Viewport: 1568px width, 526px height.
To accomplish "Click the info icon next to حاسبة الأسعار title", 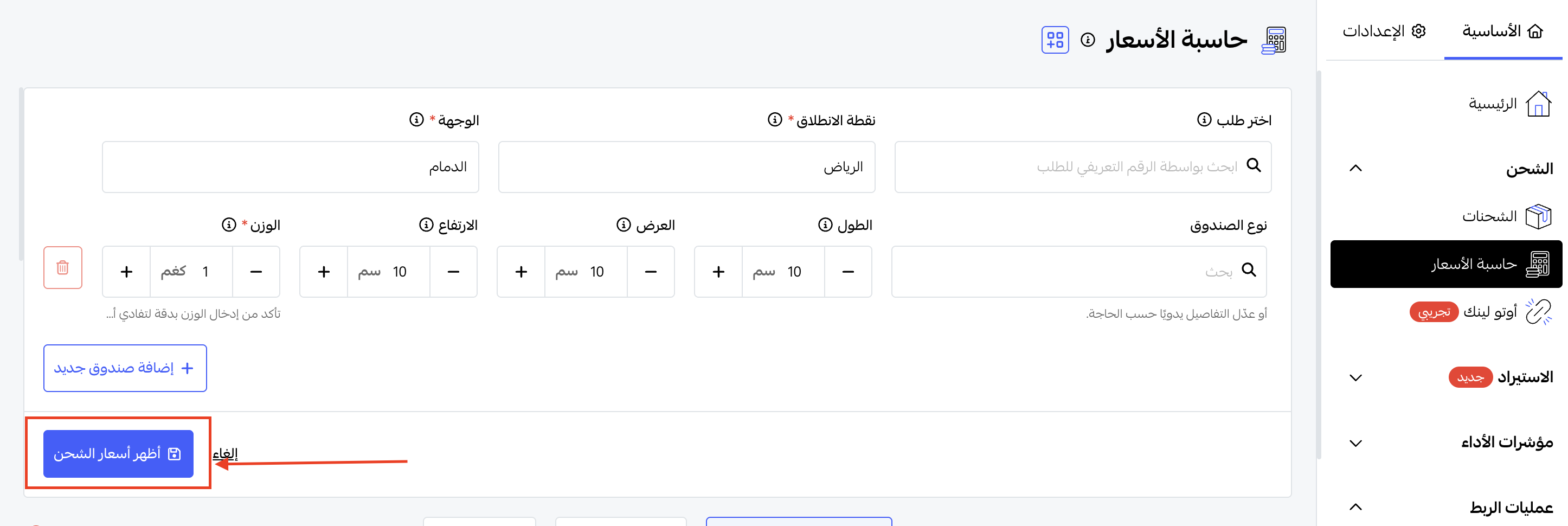I will [1088, 40].
